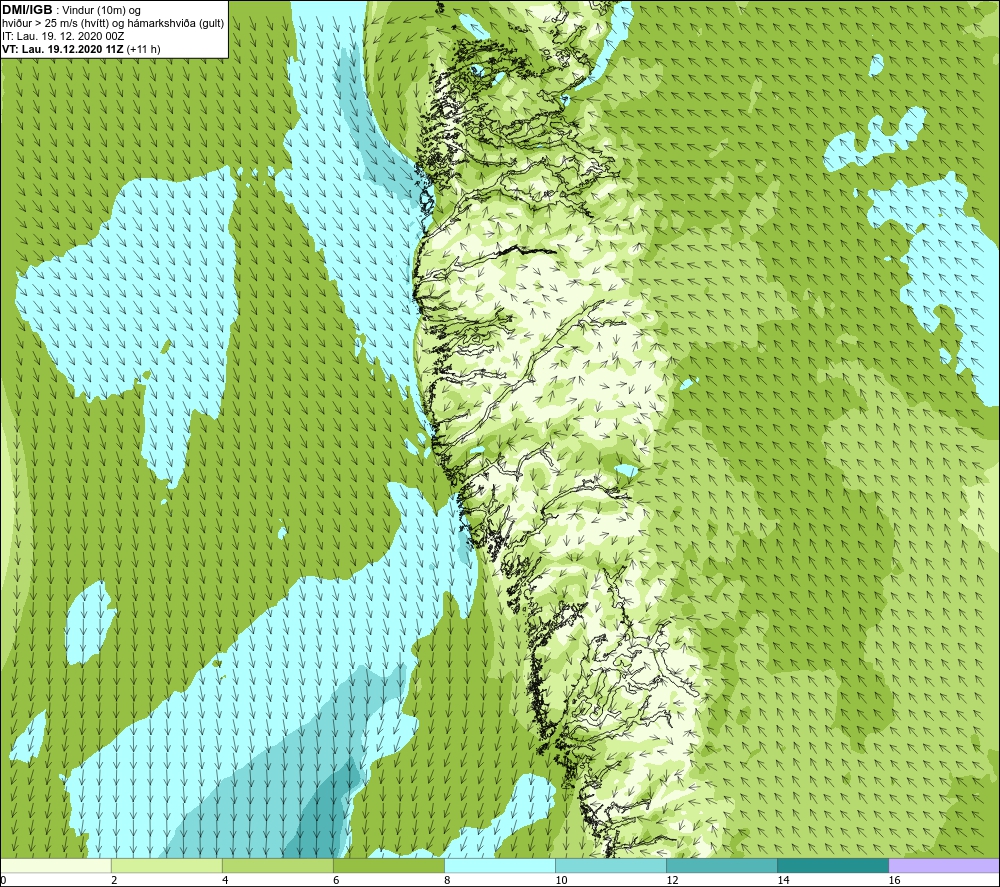Click the legend tick label '10'
The height and width of the screenshot is (887, 1000).
coord(561,880)
